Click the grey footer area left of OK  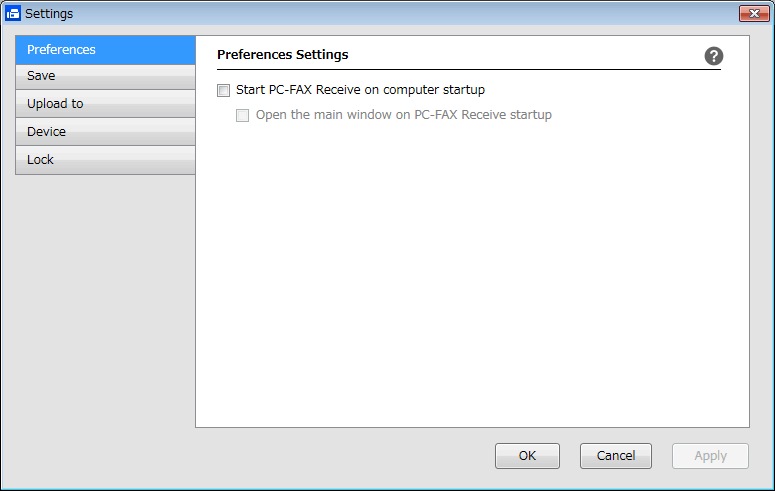pyautogui.click(x=247, y=456)
